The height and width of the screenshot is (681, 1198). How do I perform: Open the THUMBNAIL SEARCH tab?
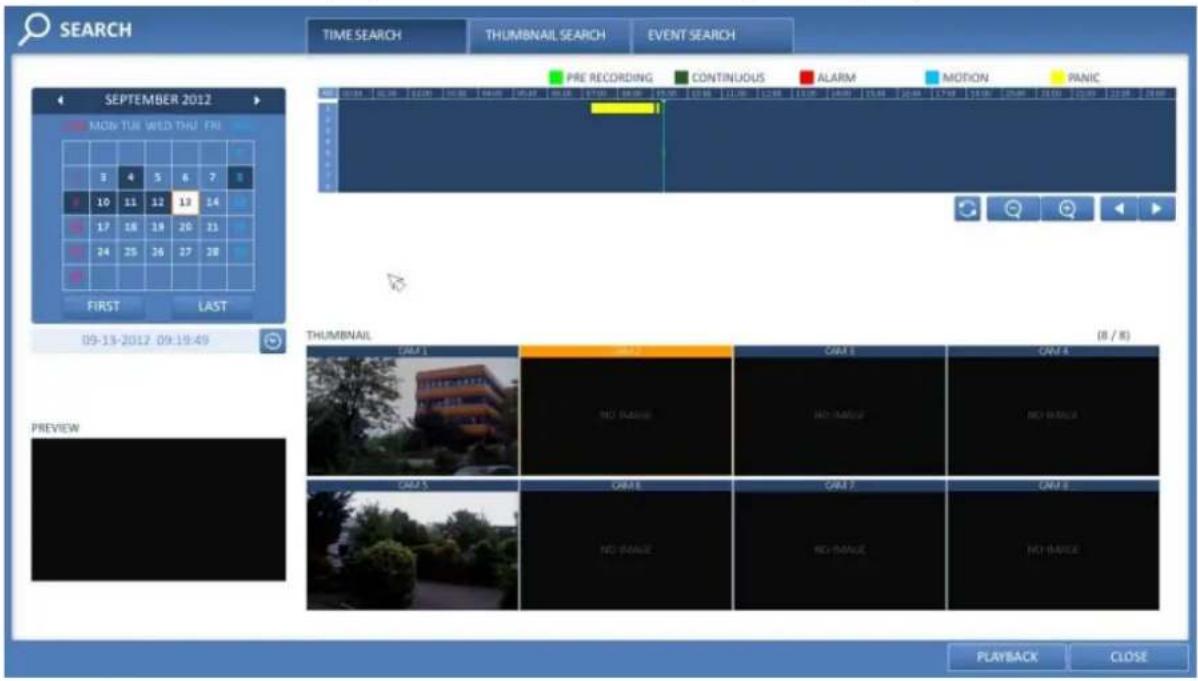549,35
